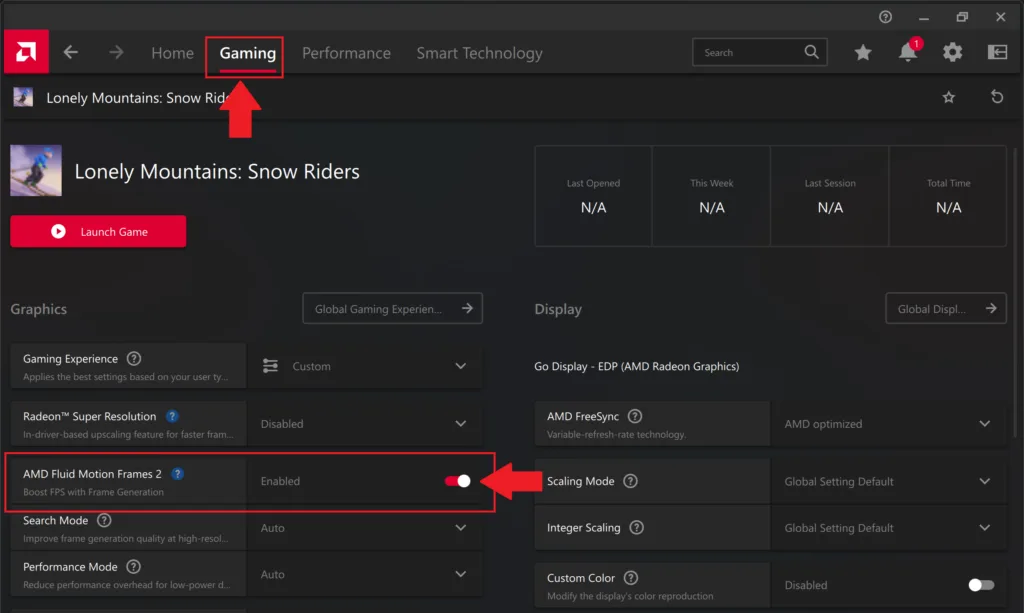This screenshot has height=613, width=1024.
Task: Click 'Variable-refresh-rate technology.' description
Action: point(616,435)
